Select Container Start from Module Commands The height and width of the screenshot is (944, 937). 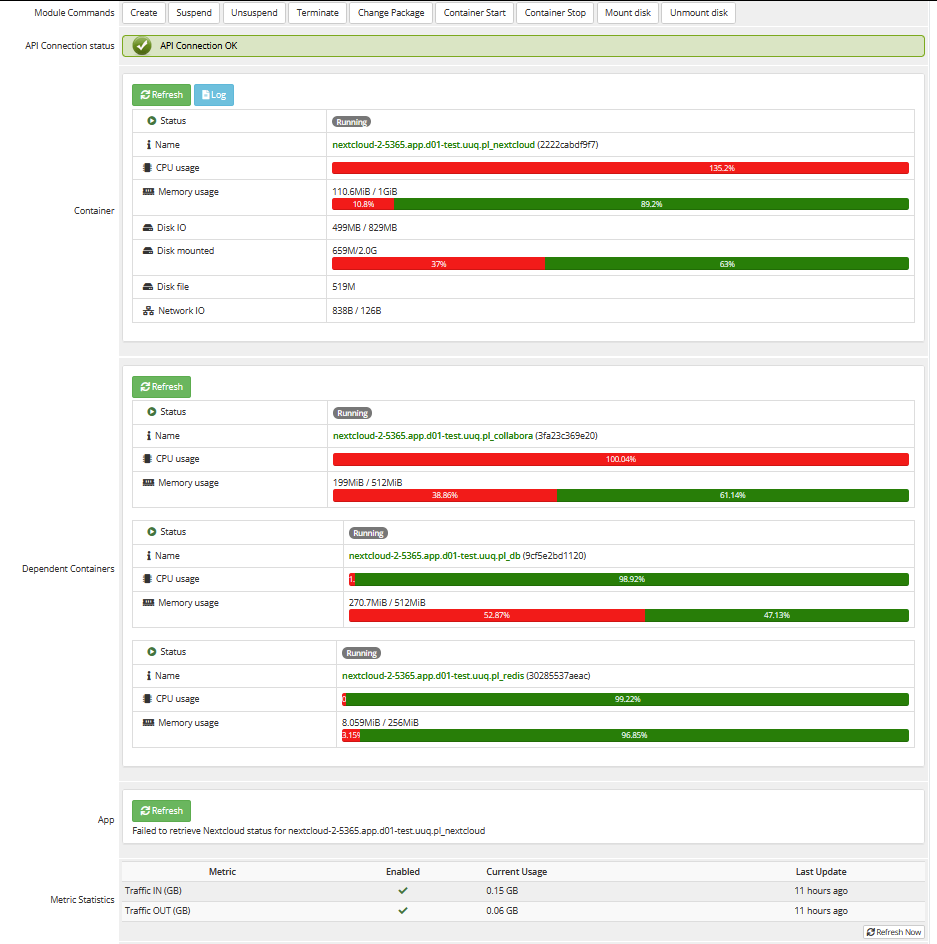tap(474, 13)
